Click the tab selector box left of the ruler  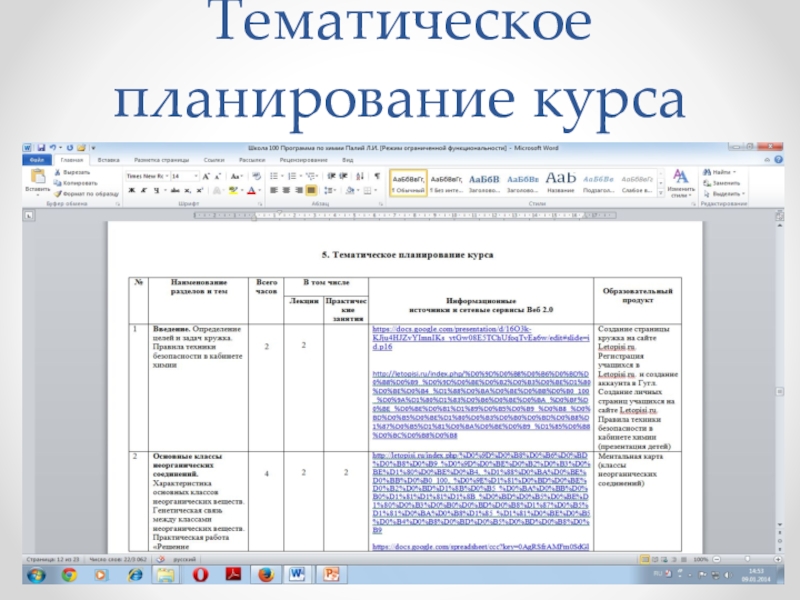[29, 216]
